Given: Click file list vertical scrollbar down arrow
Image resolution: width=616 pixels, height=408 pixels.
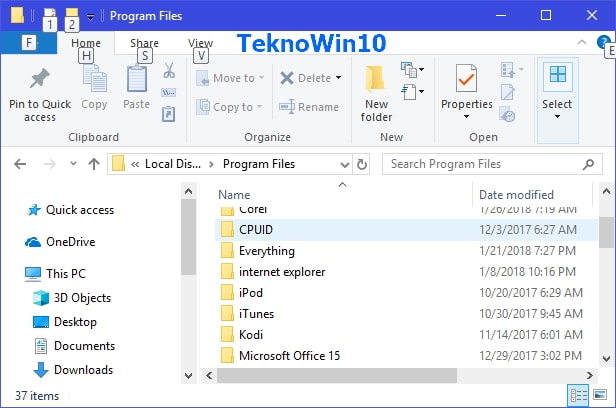Looking at the screenshot, I should coord(606,358).
